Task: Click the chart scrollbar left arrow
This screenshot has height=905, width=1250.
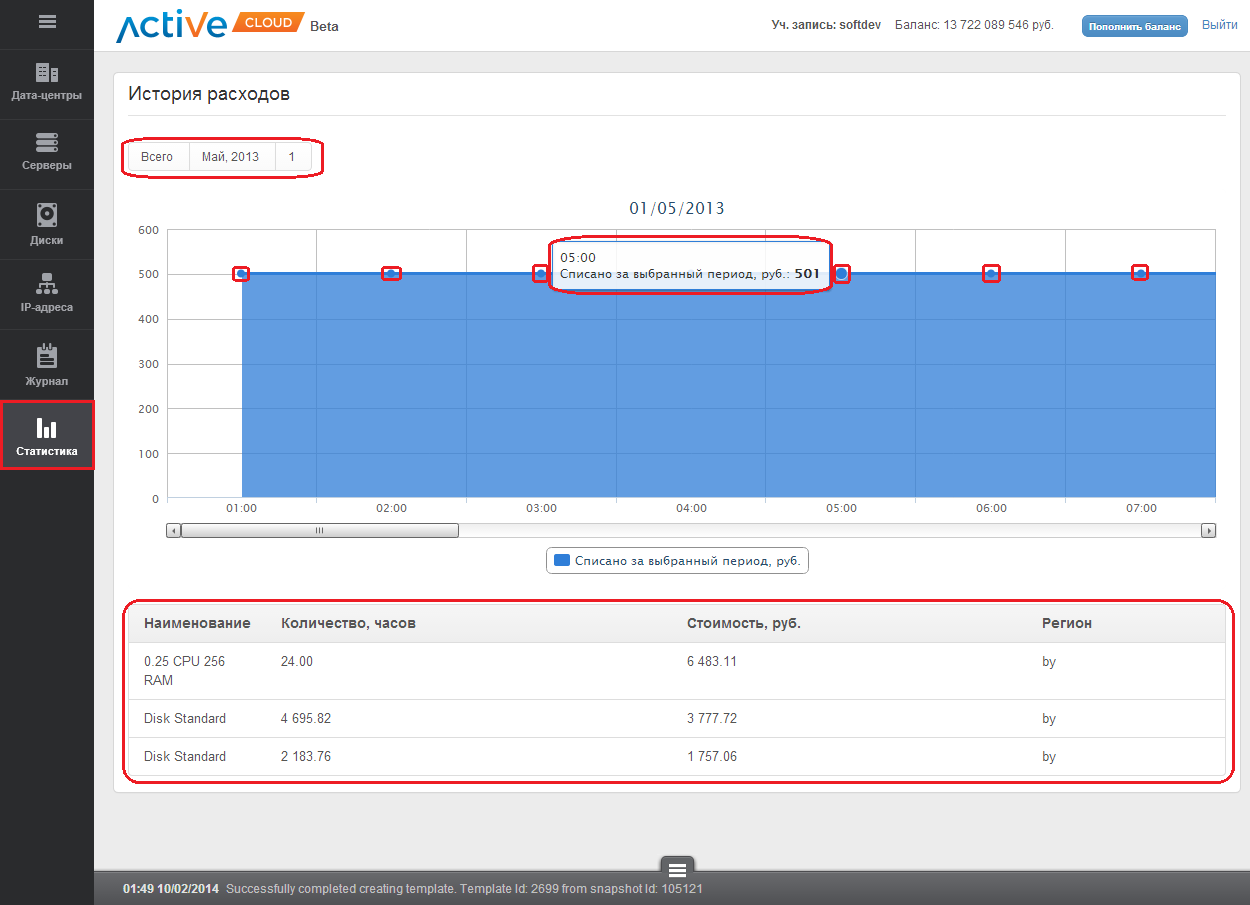Action: pyautogui.click(x=174, y=531)
